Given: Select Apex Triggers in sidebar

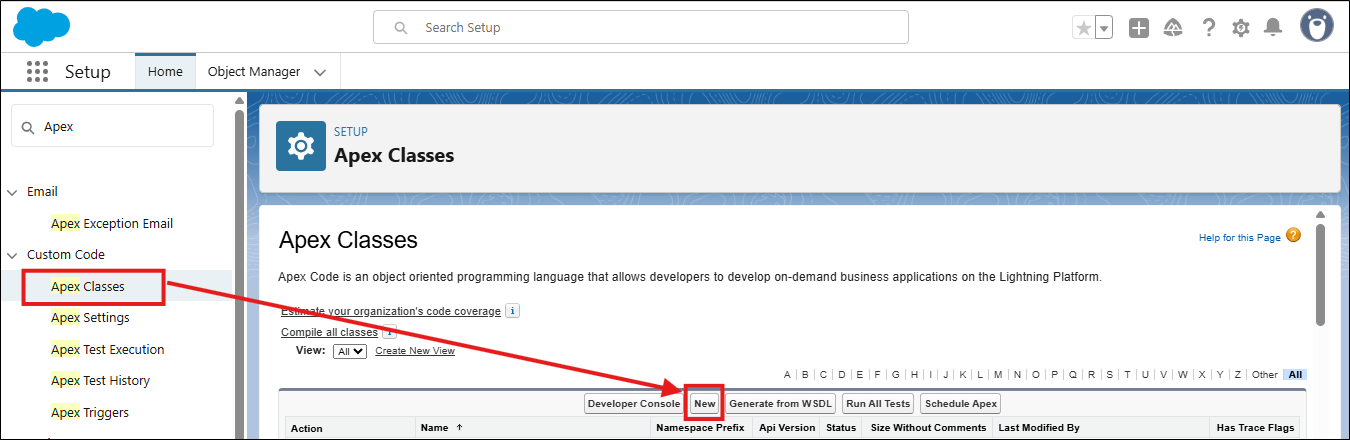Looking at the screenshot, I should pos(90,412).
